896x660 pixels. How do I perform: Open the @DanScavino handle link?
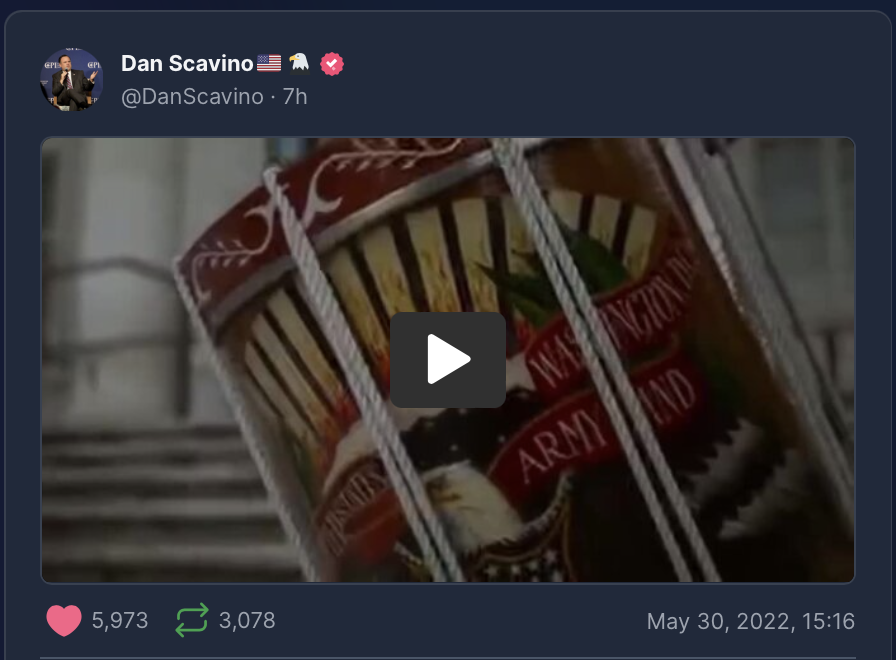[x=192, y=97]
